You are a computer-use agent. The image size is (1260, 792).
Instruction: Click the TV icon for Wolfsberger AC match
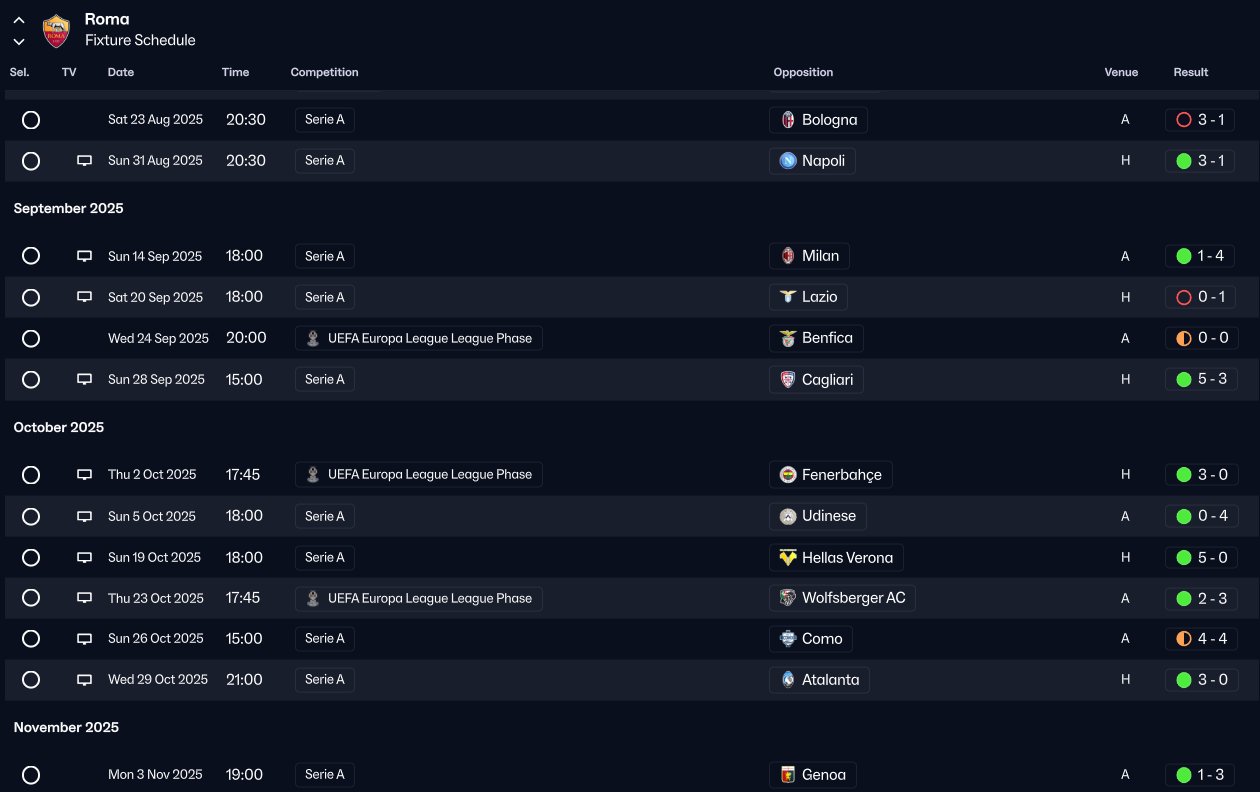(85, 598)
